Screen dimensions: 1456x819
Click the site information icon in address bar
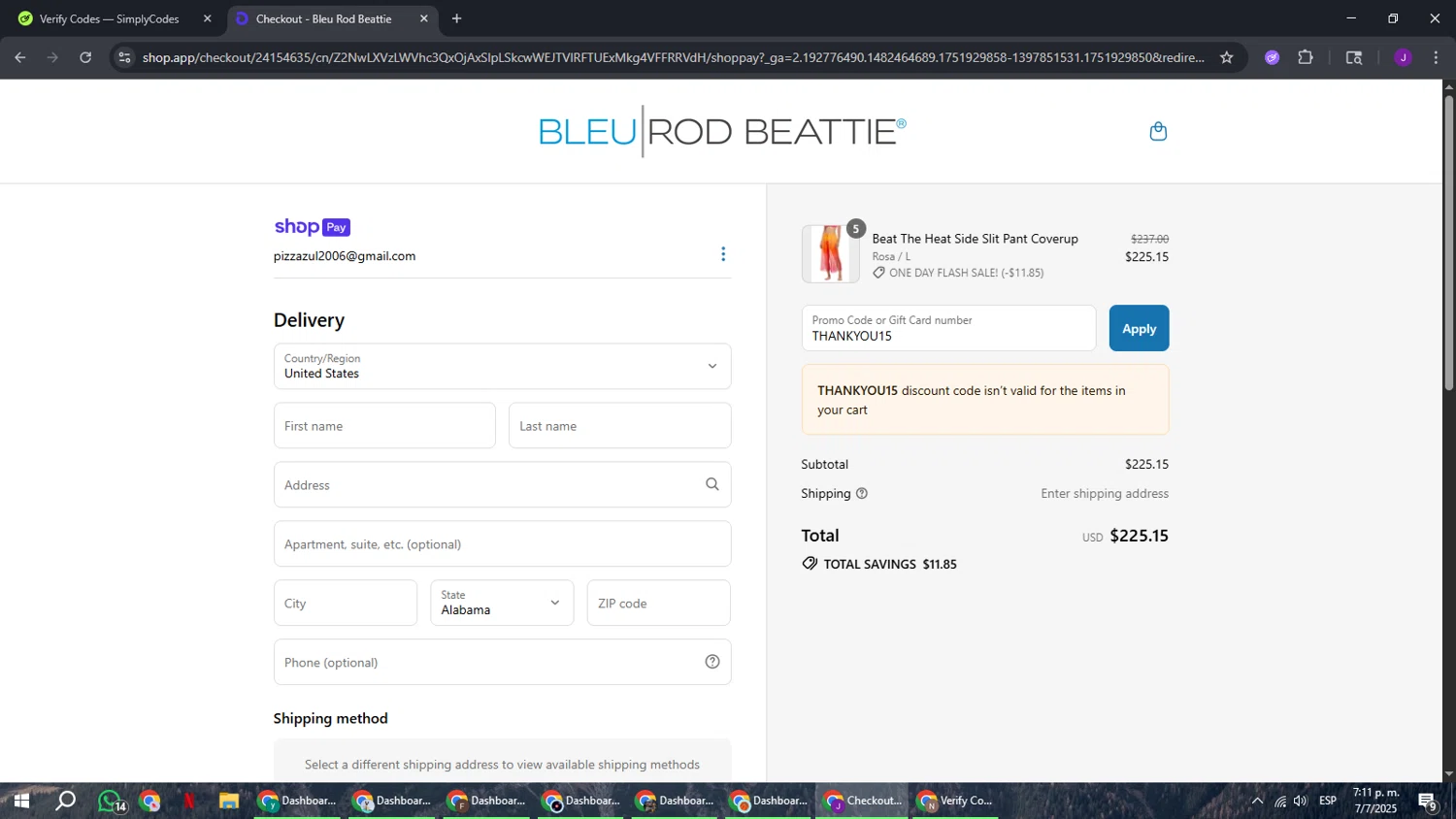[x=124, y=57]
